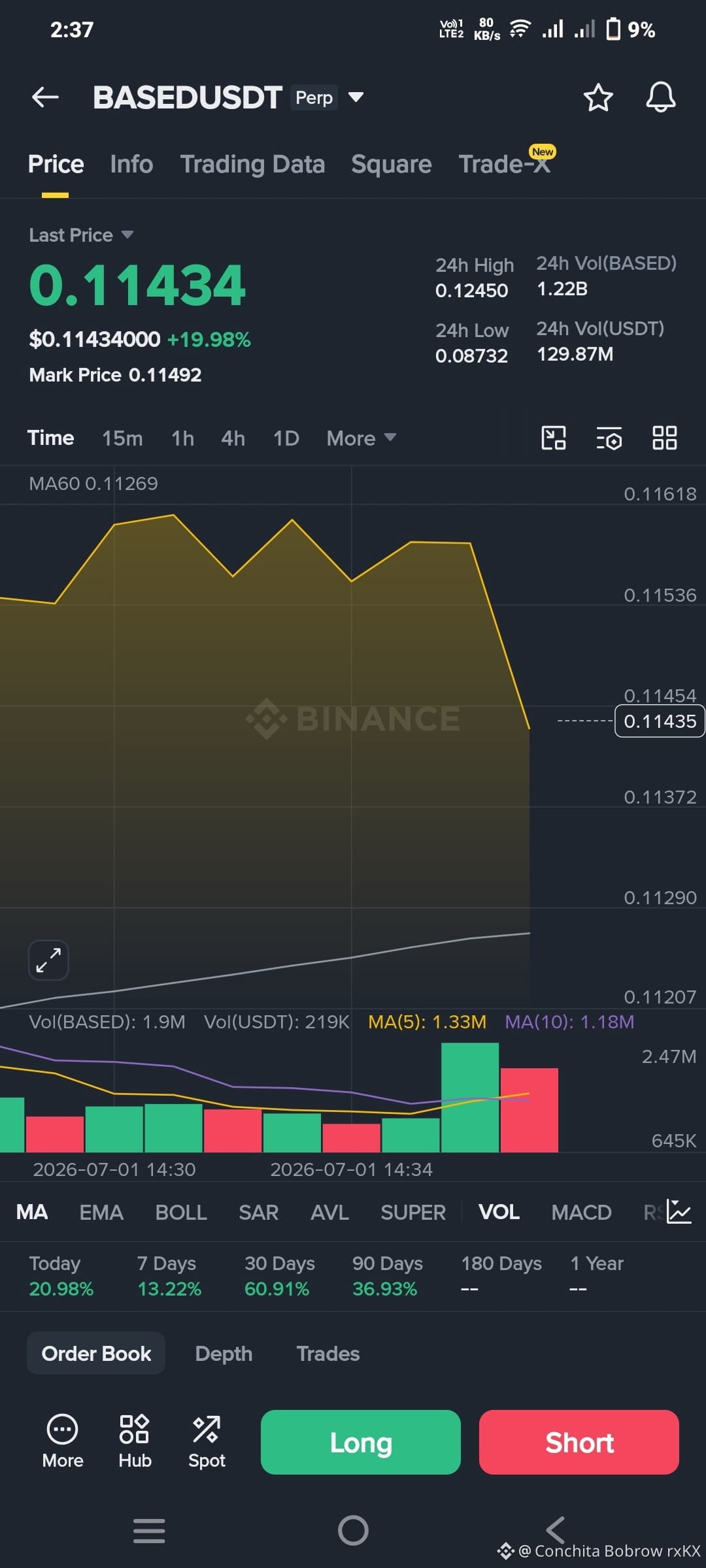706x1568 pixels.
Task: Tap Android recent apps icon
Action: coord(149,1530)
